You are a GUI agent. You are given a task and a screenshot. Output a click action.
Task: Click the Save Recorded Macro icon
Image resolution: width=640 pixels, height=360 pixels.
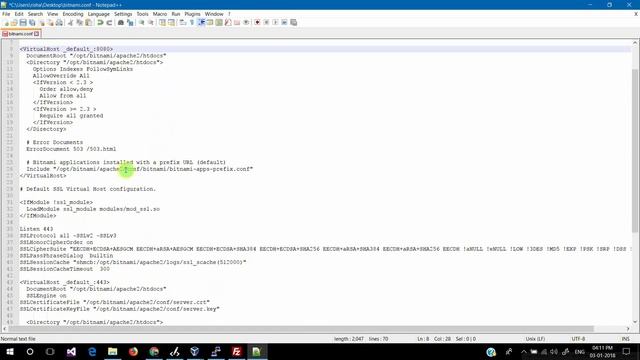pyautogui.click(x=293, y=22)
